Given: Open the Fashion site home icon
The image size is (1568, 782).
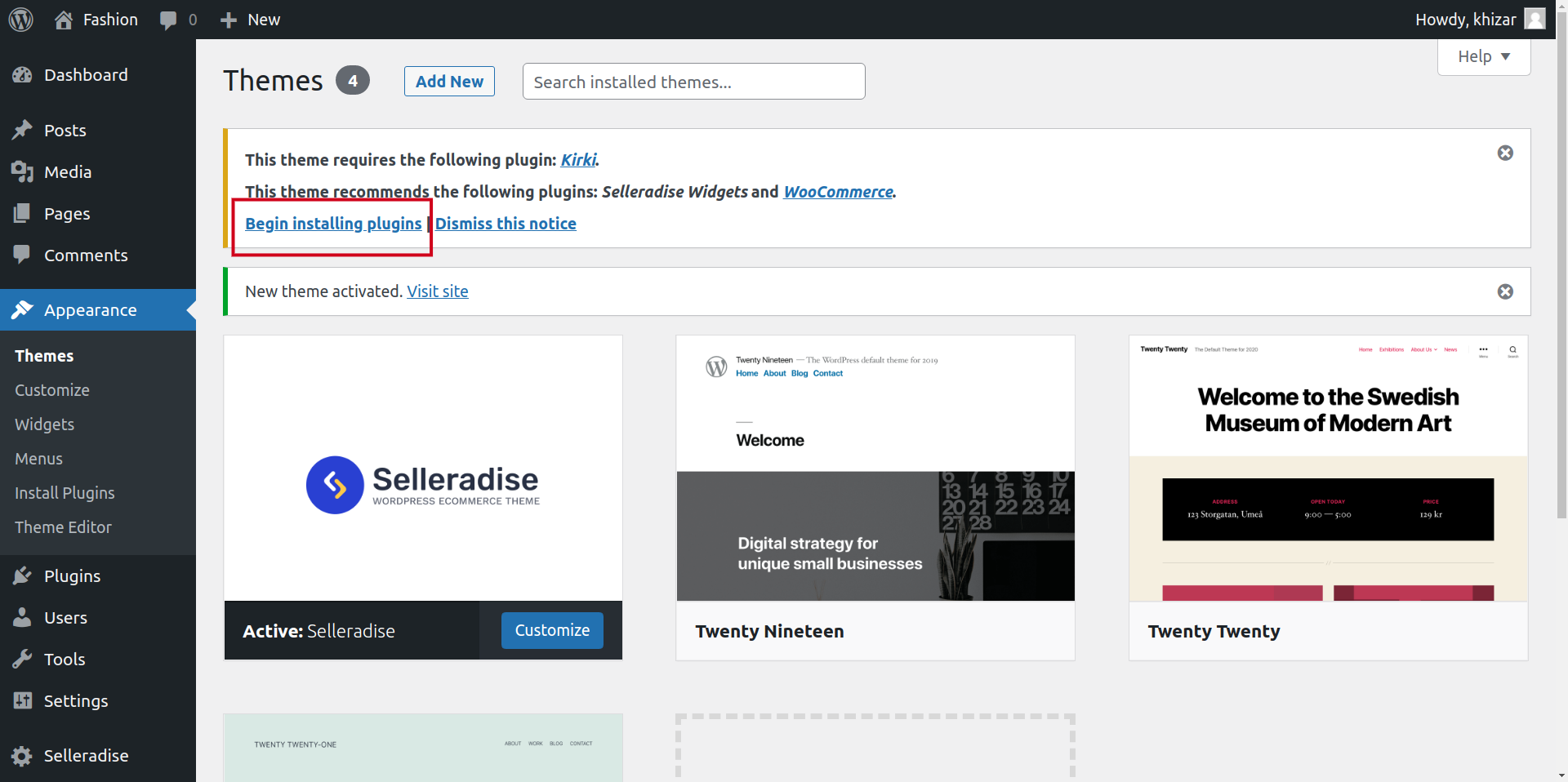Looking at the screenshot, I should pos(64,20).
